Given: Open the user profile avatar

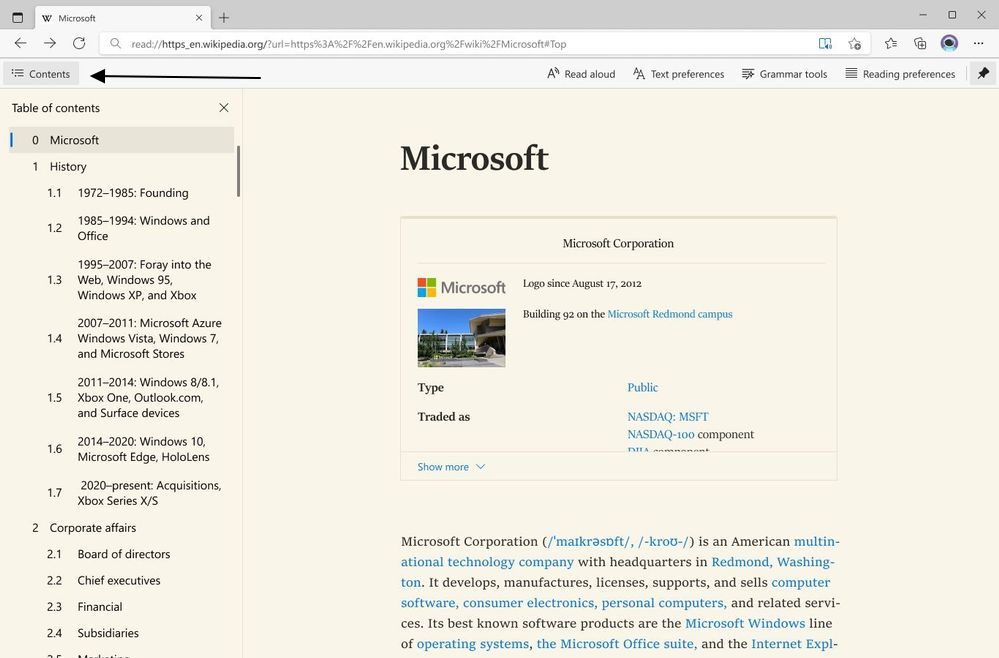Looking at the screenshot, I should pos(949,43).
